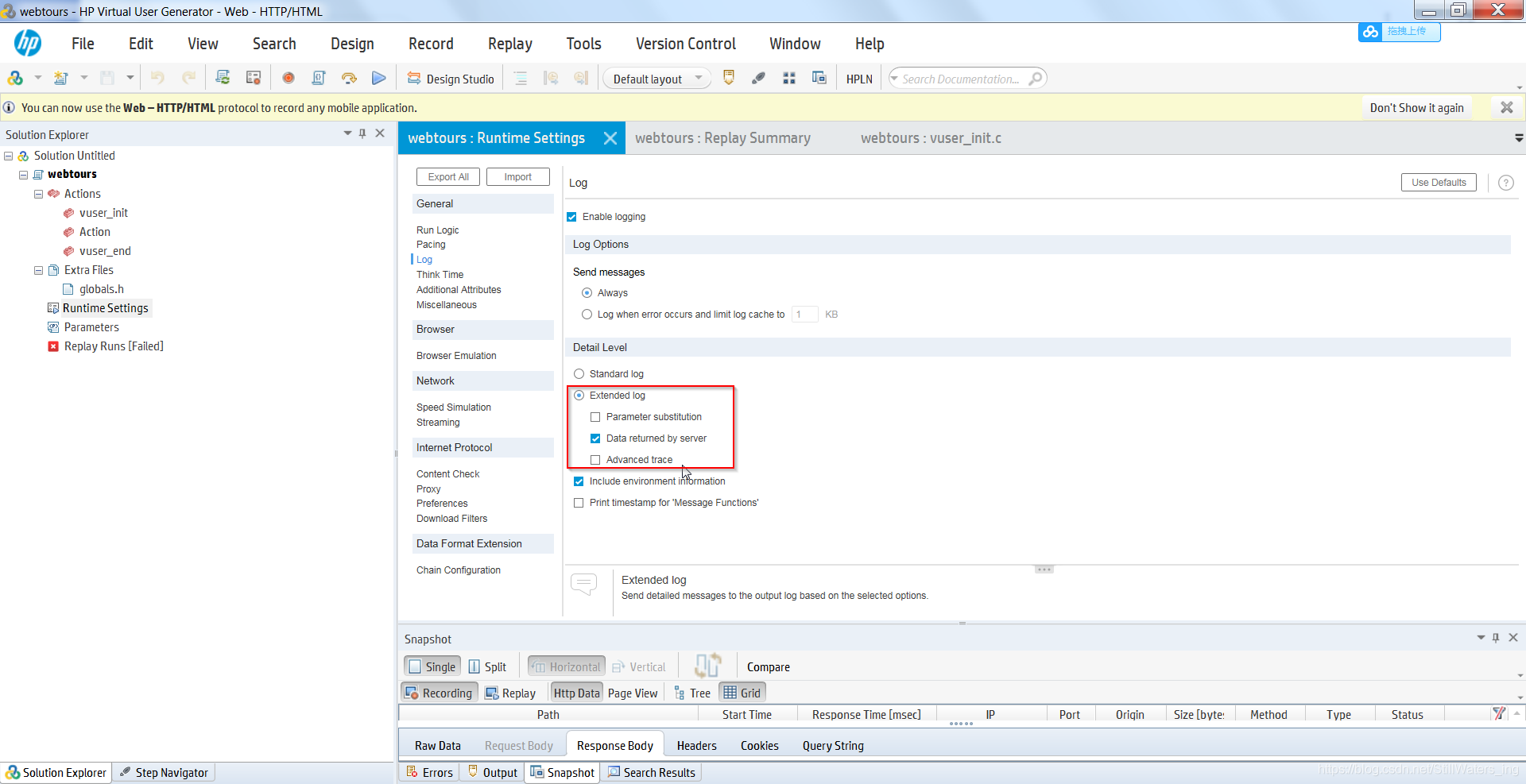
Task: Check Parameter substitution checkbox
Action: click(595, 417)
